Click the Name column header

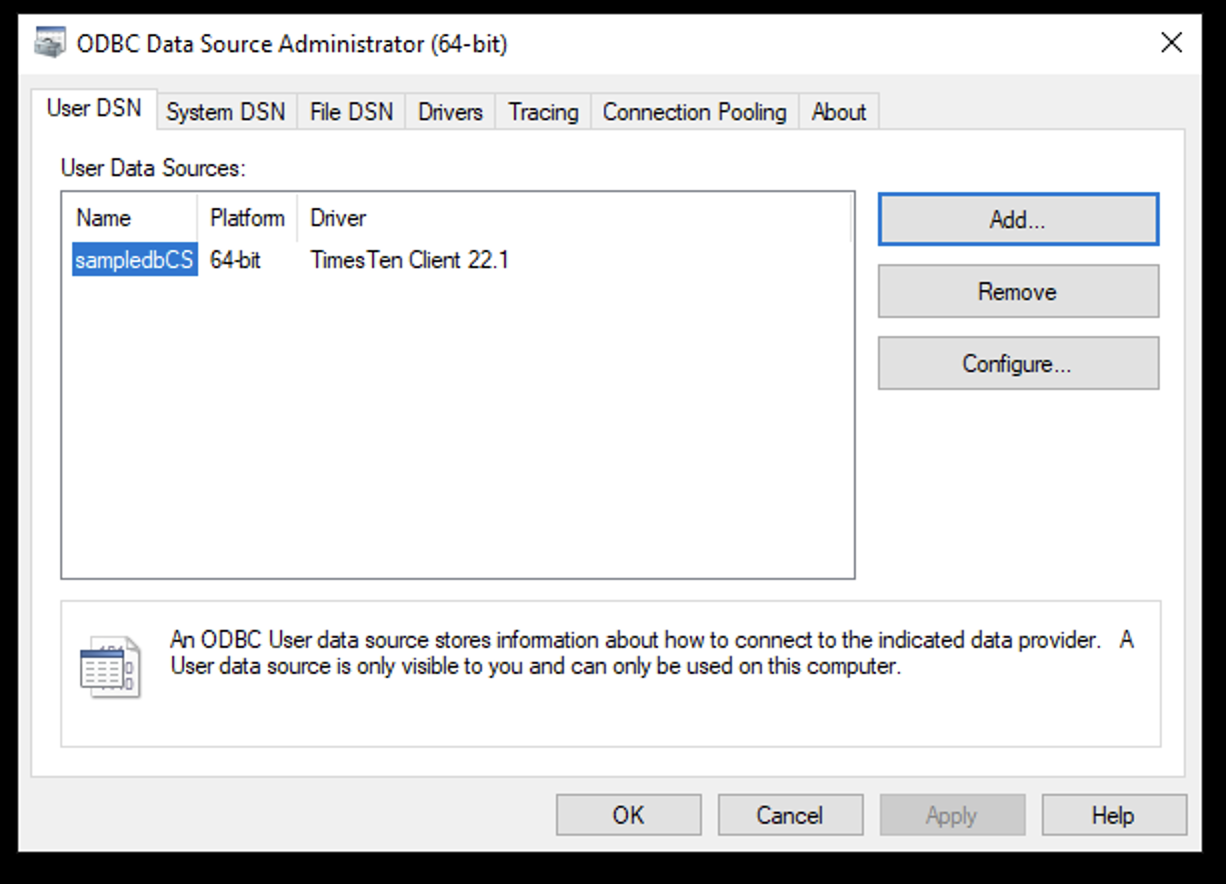tap(104, 218)
